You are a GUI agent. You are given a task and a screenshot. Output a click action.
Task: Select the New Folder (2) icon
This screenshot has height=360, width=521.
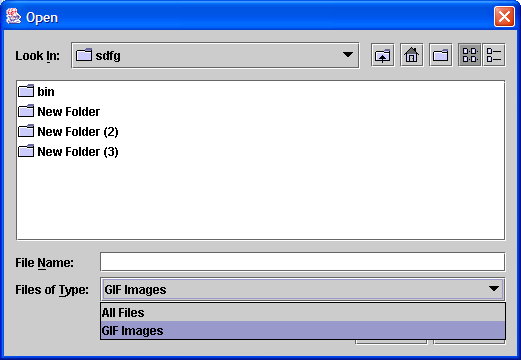[26, 131]
